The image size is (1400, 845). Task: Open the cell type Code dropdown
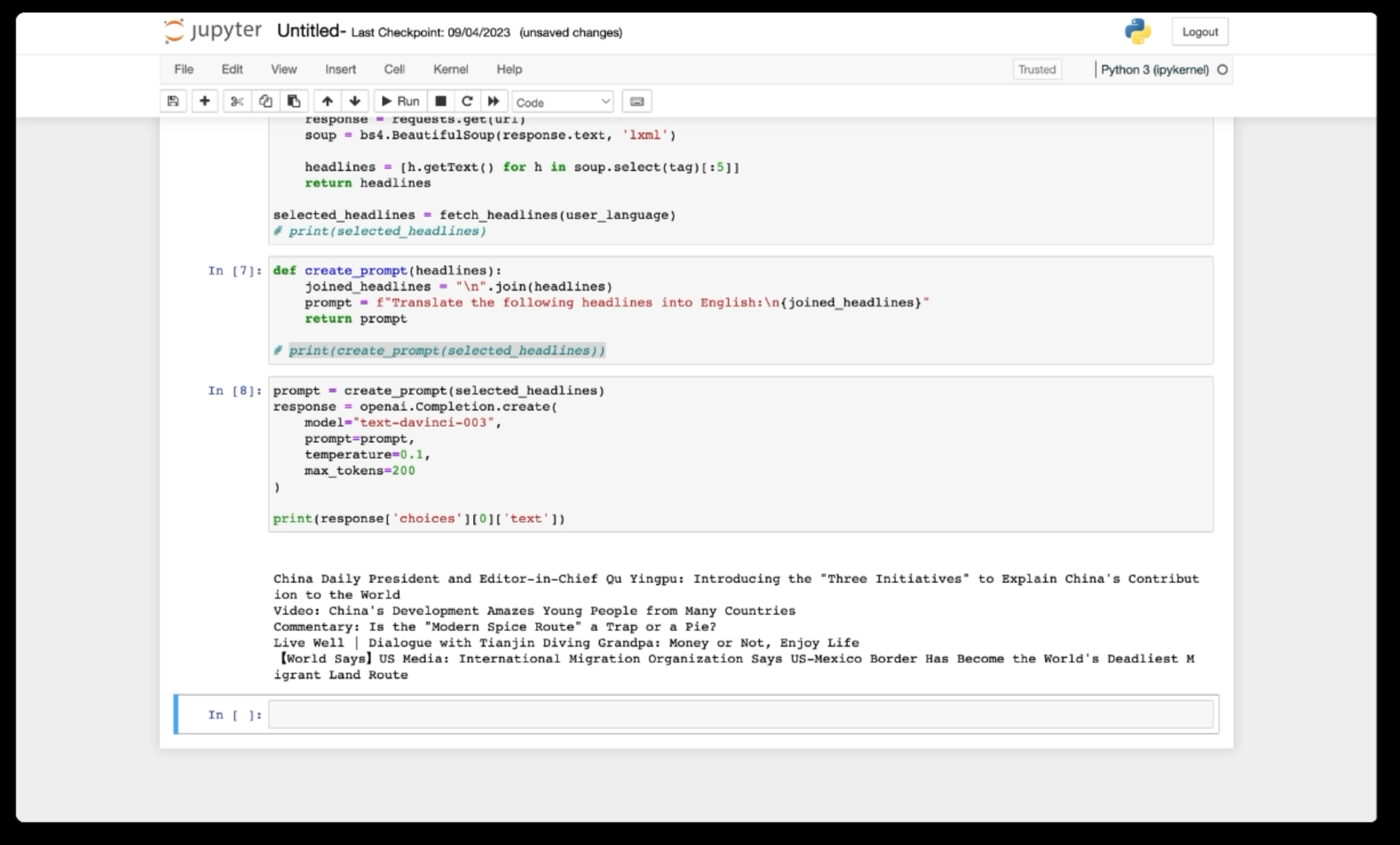pyautogui.click(x=563, y=102)
